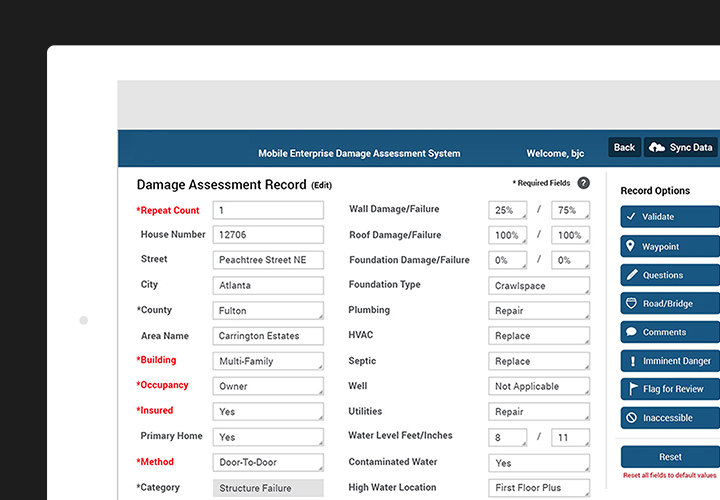720x500 pixels.
Task: Open the Plumbing dropdown
Action: point(539,310)
